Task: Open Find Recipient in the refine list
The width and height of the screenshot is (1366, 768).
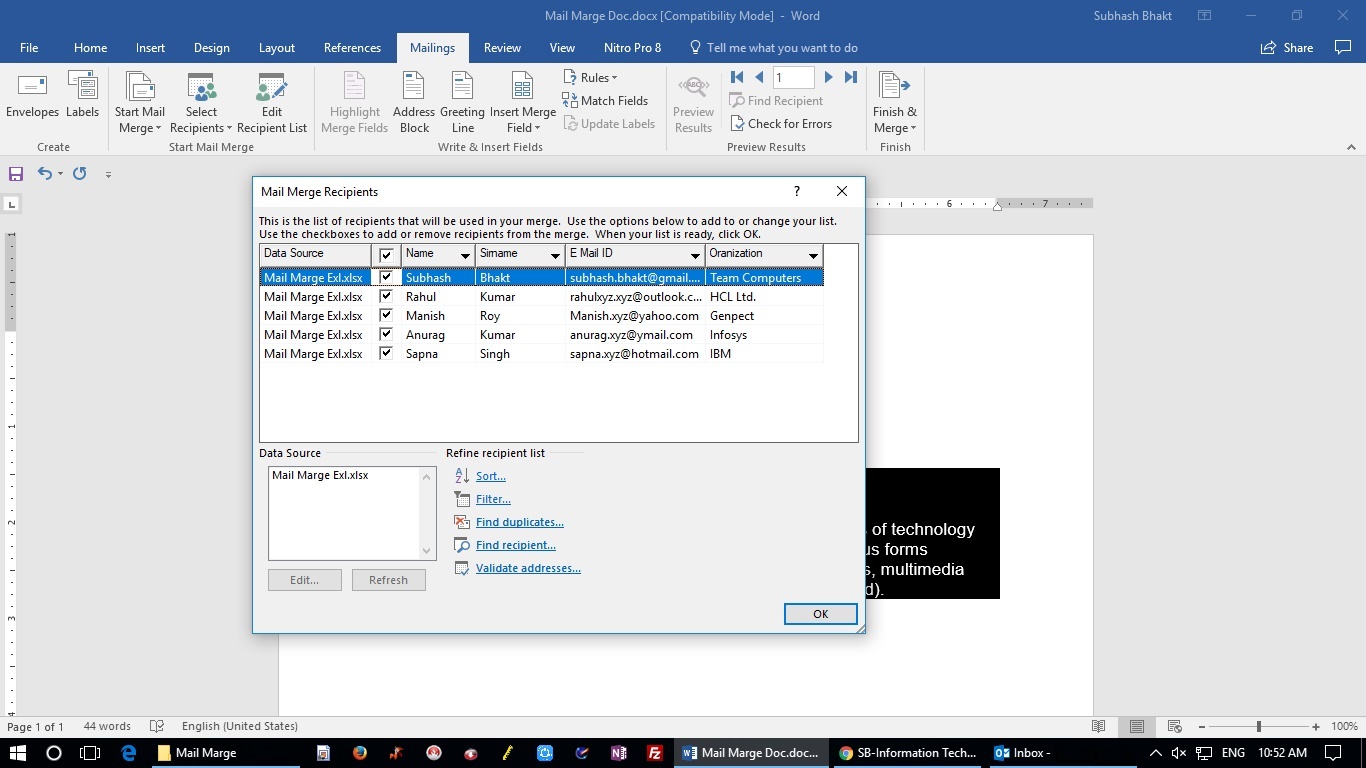Action: pos(515,544)
